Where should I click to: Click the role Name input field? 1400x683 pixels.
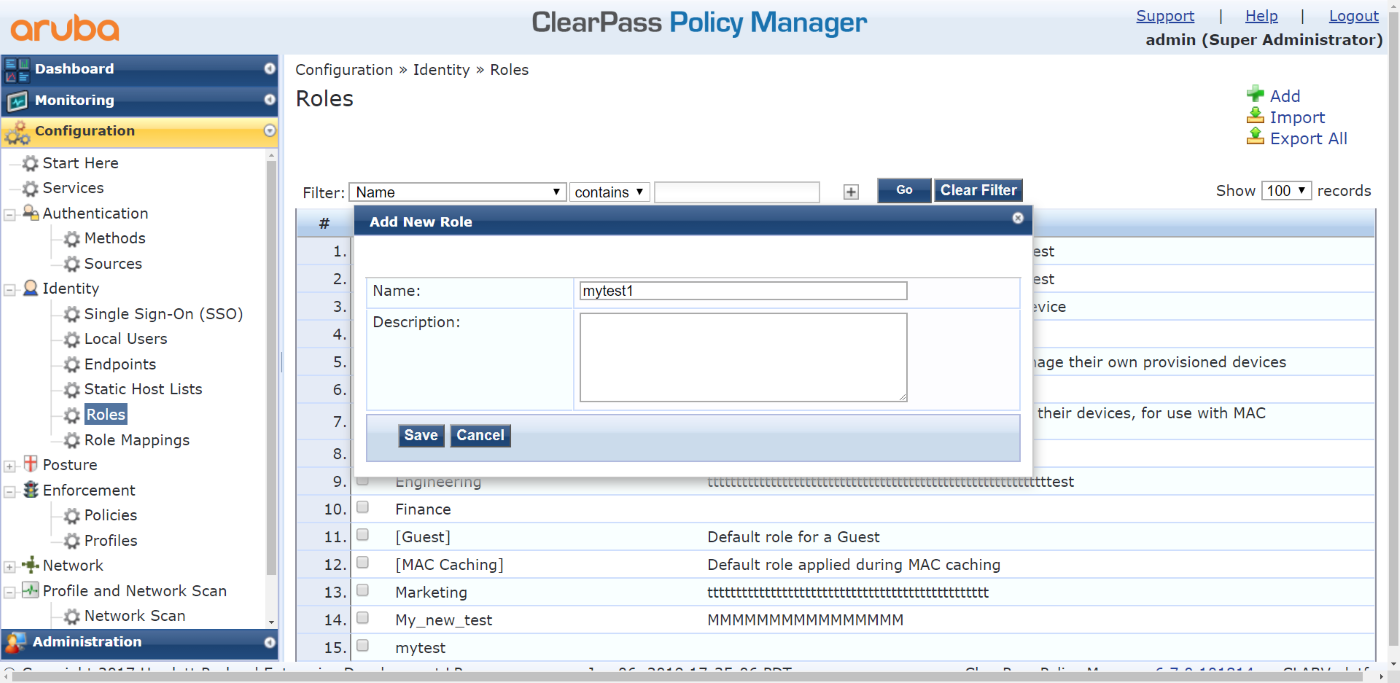743,291
